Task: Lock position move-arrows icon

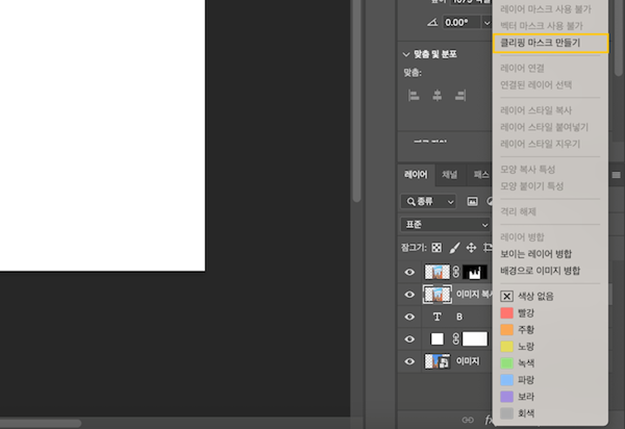Action: [471, 248]
